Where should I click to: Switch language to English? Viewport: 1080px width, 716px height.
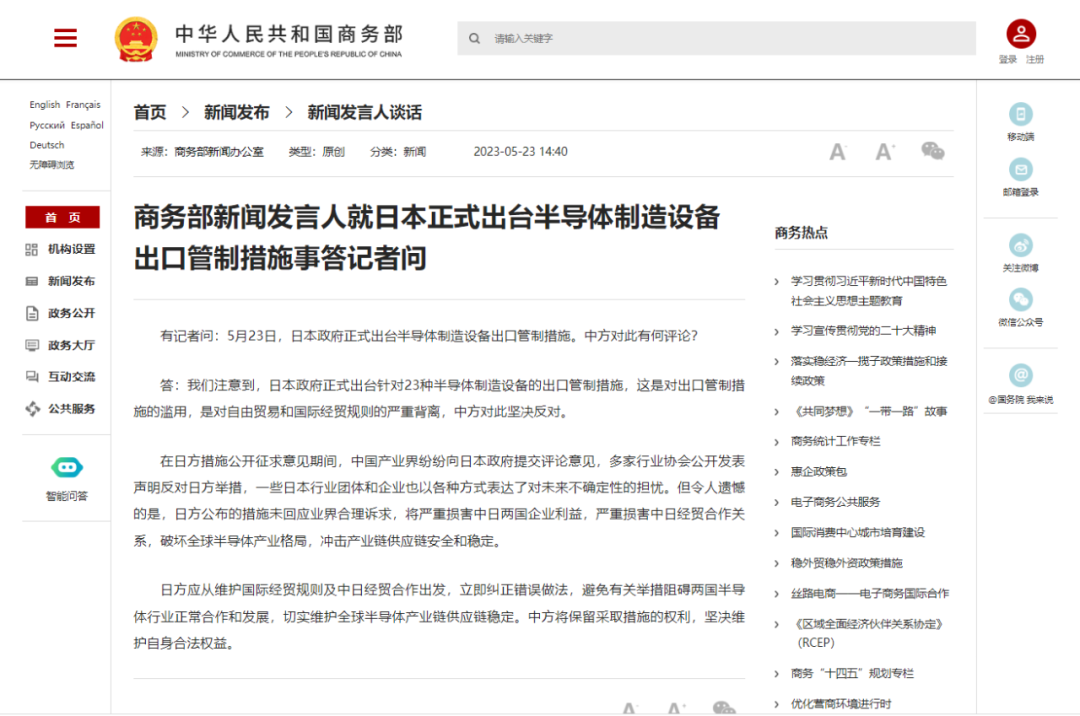click(x=44, y=105)
